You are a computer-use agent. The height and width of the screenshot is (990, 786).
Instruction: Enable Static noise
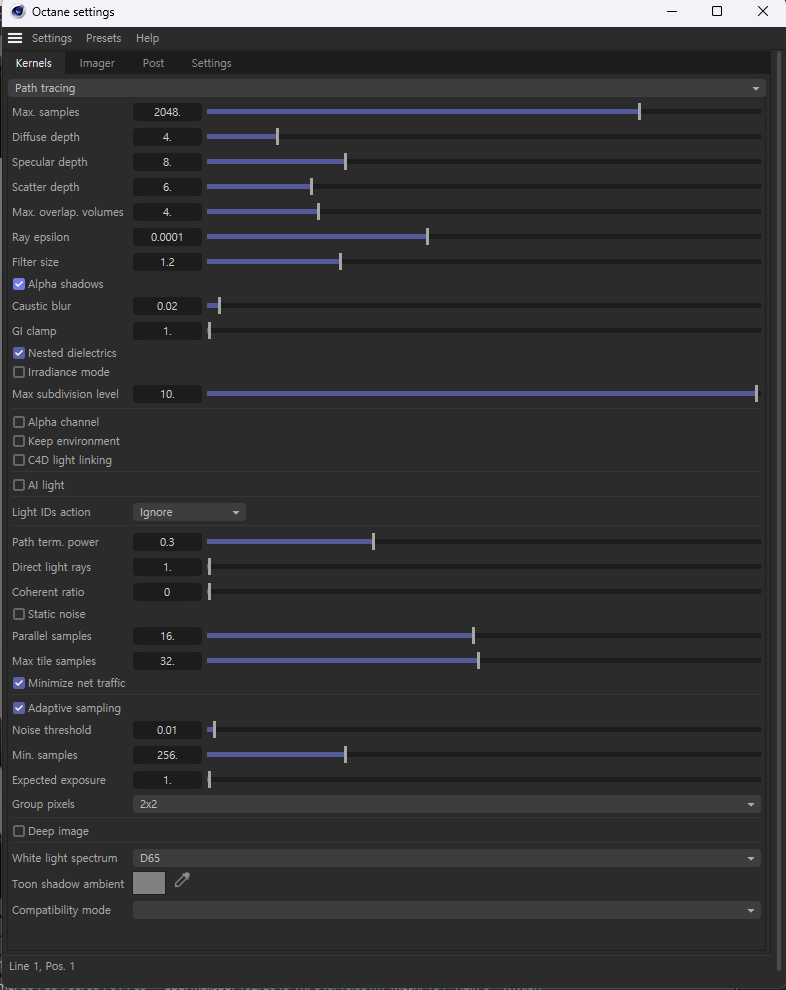pos(19,614)
